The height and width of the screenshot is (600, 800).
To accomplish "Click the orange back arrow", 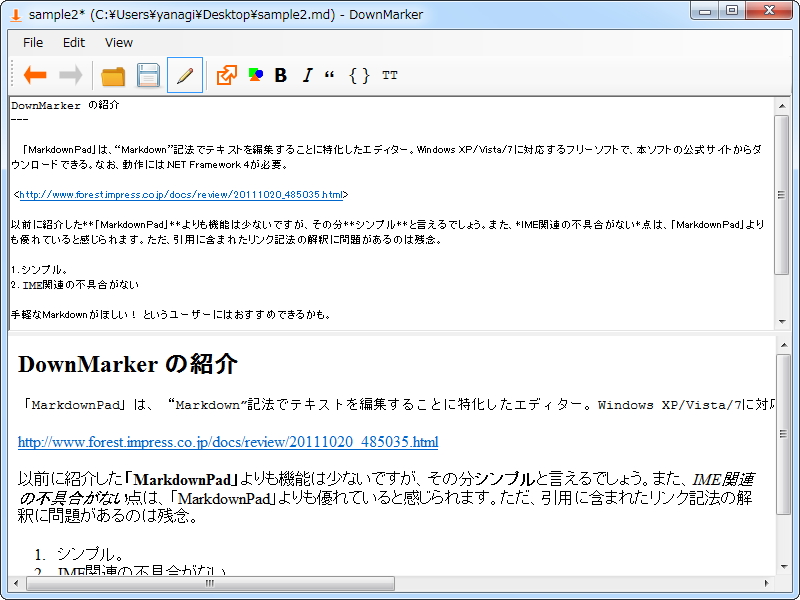I will [35, 75].
